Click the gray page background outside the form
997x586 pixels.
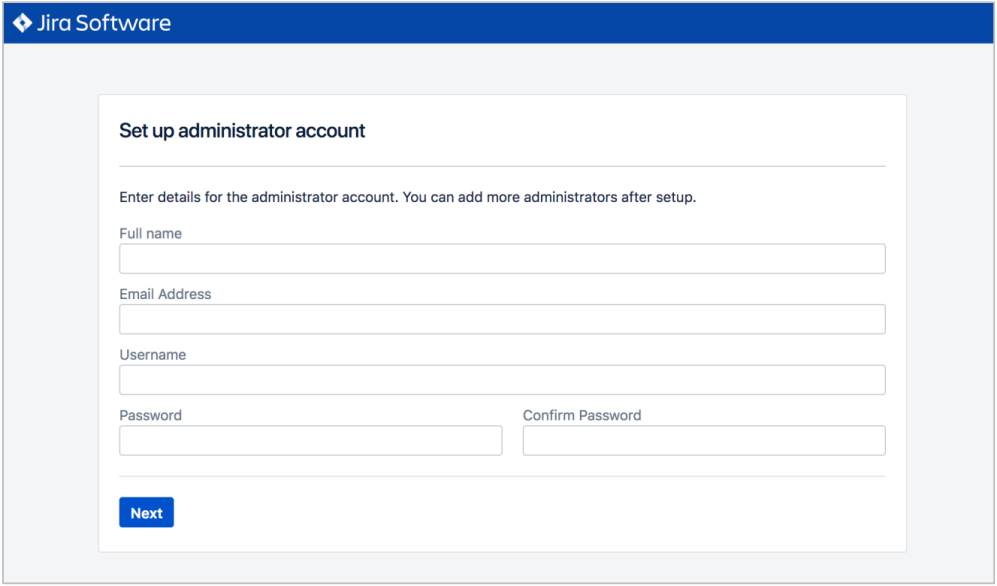pos(51,318)
